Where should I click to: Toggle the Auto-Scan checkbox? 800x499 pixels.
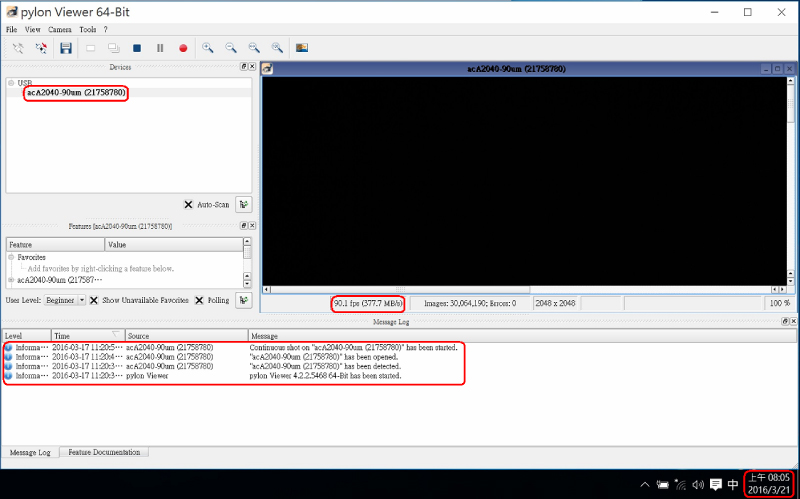point(188,205)
